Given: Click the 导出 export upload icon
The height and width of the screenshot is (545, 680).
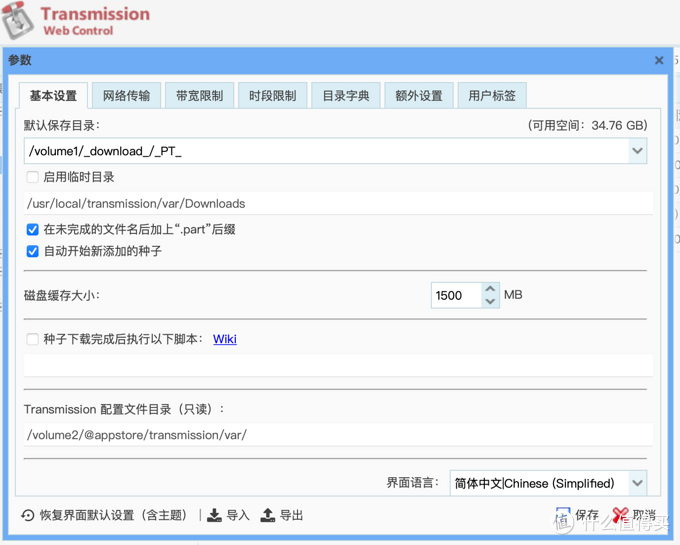Looking at the screenshot, I should (268, 515).
